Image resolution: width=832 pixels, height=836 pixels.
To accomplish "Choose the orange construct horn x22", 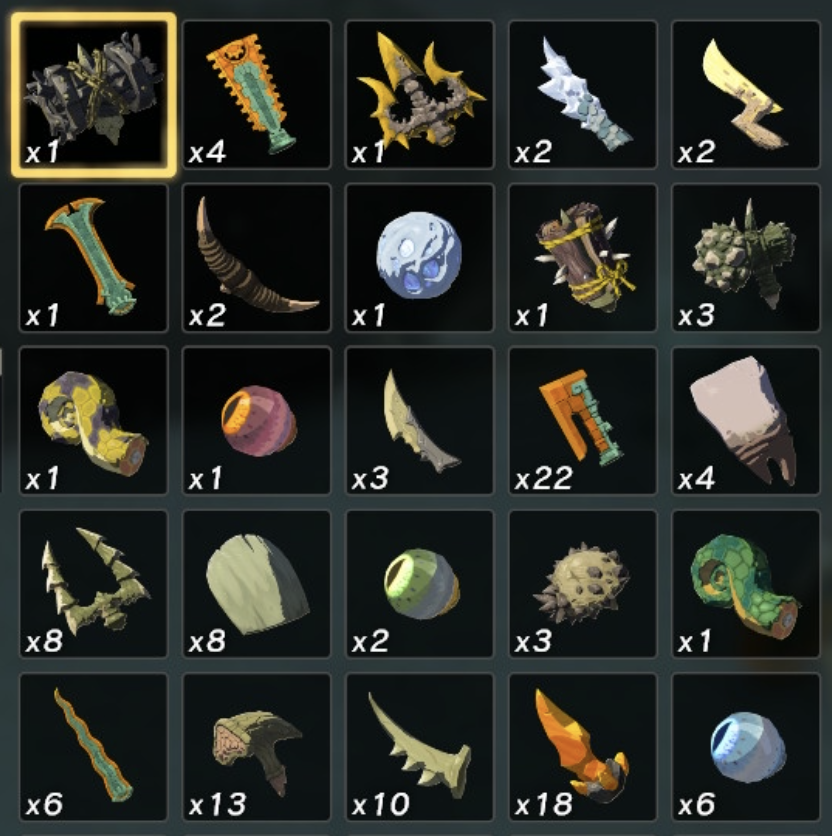I will [x=583, y=421].
